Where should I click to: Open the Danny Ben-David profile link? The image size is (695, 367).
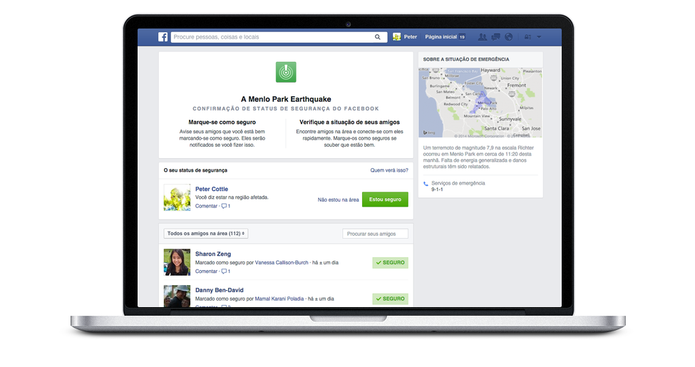click(219, 290)
